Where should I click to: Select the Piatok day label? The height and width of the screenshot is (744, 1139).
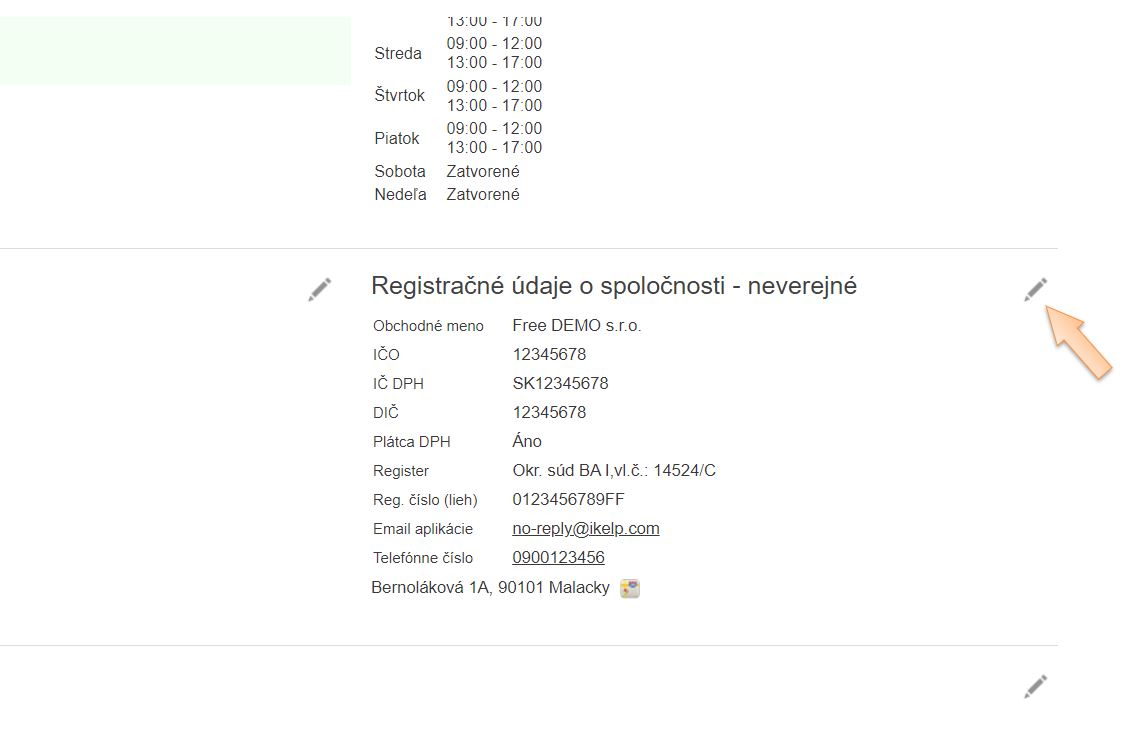pos(397,138)
